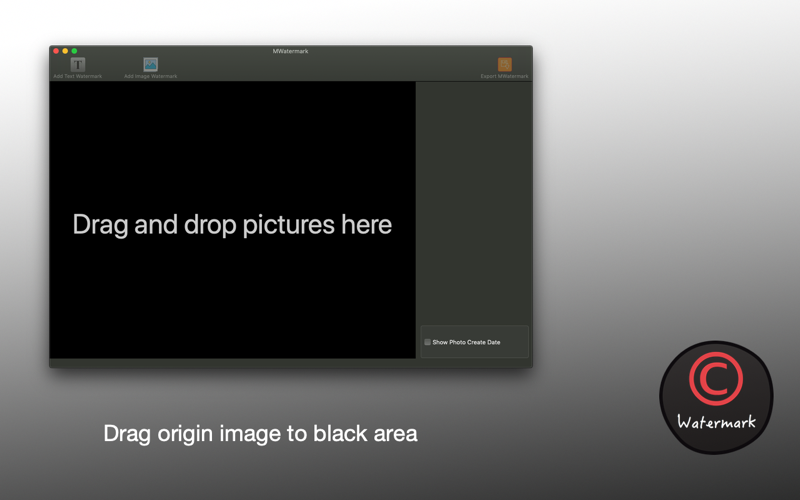
Task: Click the red copyright Watermark logo badge
Action: pyautogui.click(x=716, y=397)
